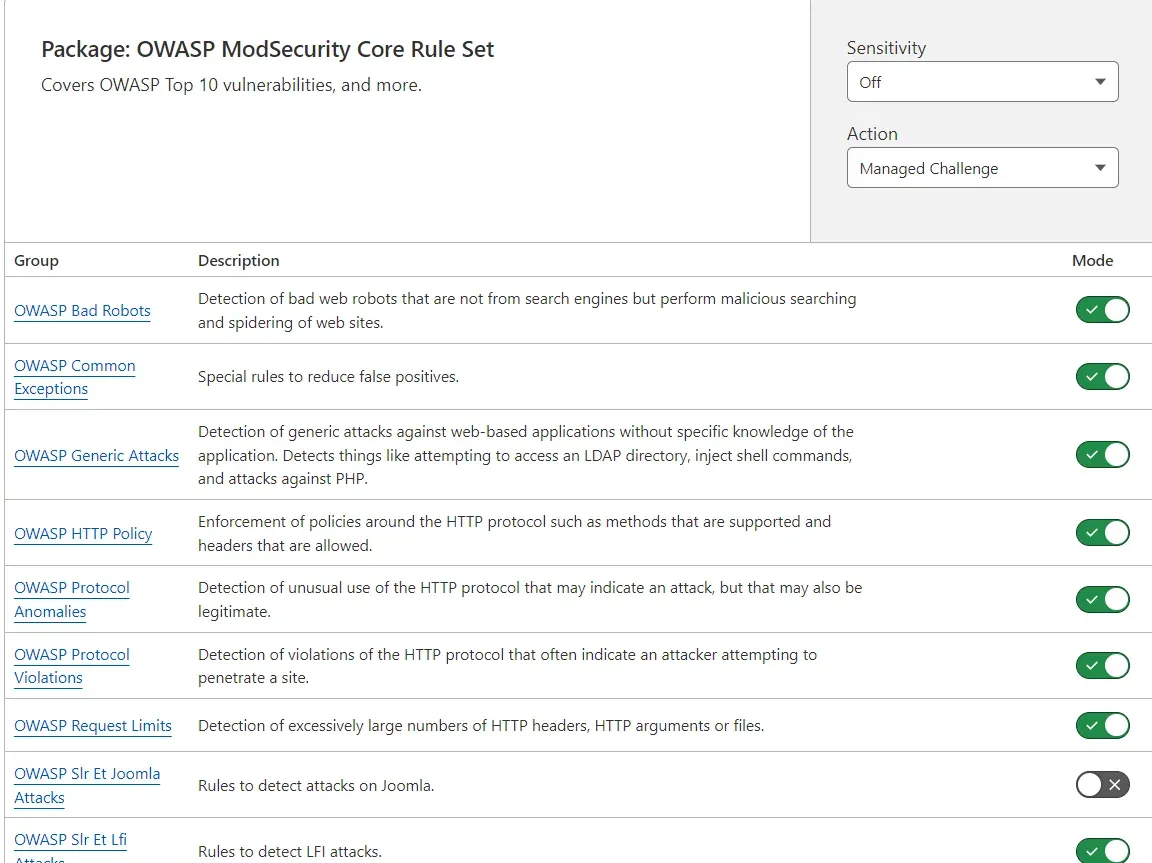1152x863 pixels.
Task: Click the HTTP Policy description about enforcement
Action: point(514,533)
